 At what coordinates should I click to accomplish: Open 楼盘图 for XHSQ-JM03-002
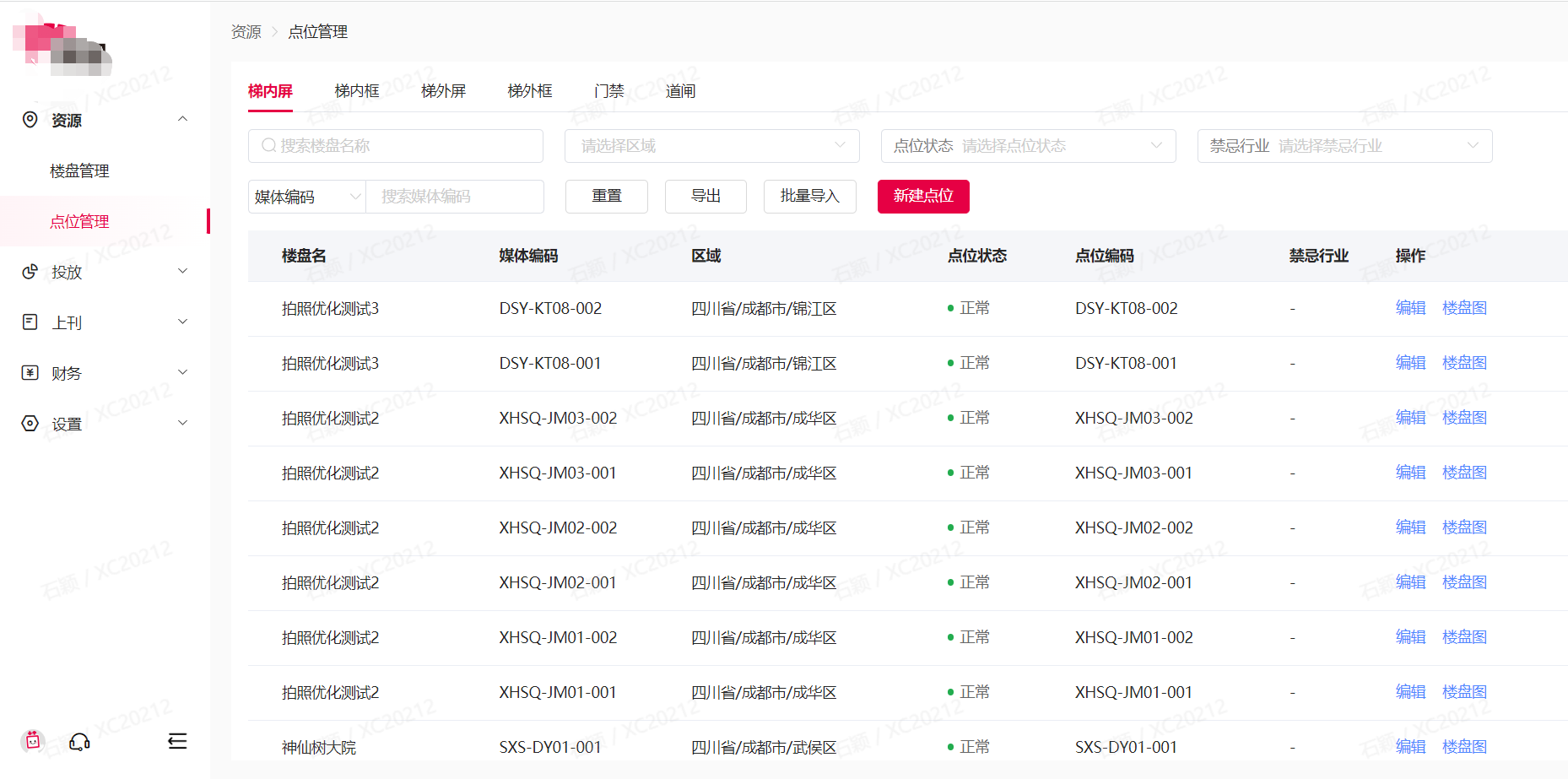coord(1465,418)
